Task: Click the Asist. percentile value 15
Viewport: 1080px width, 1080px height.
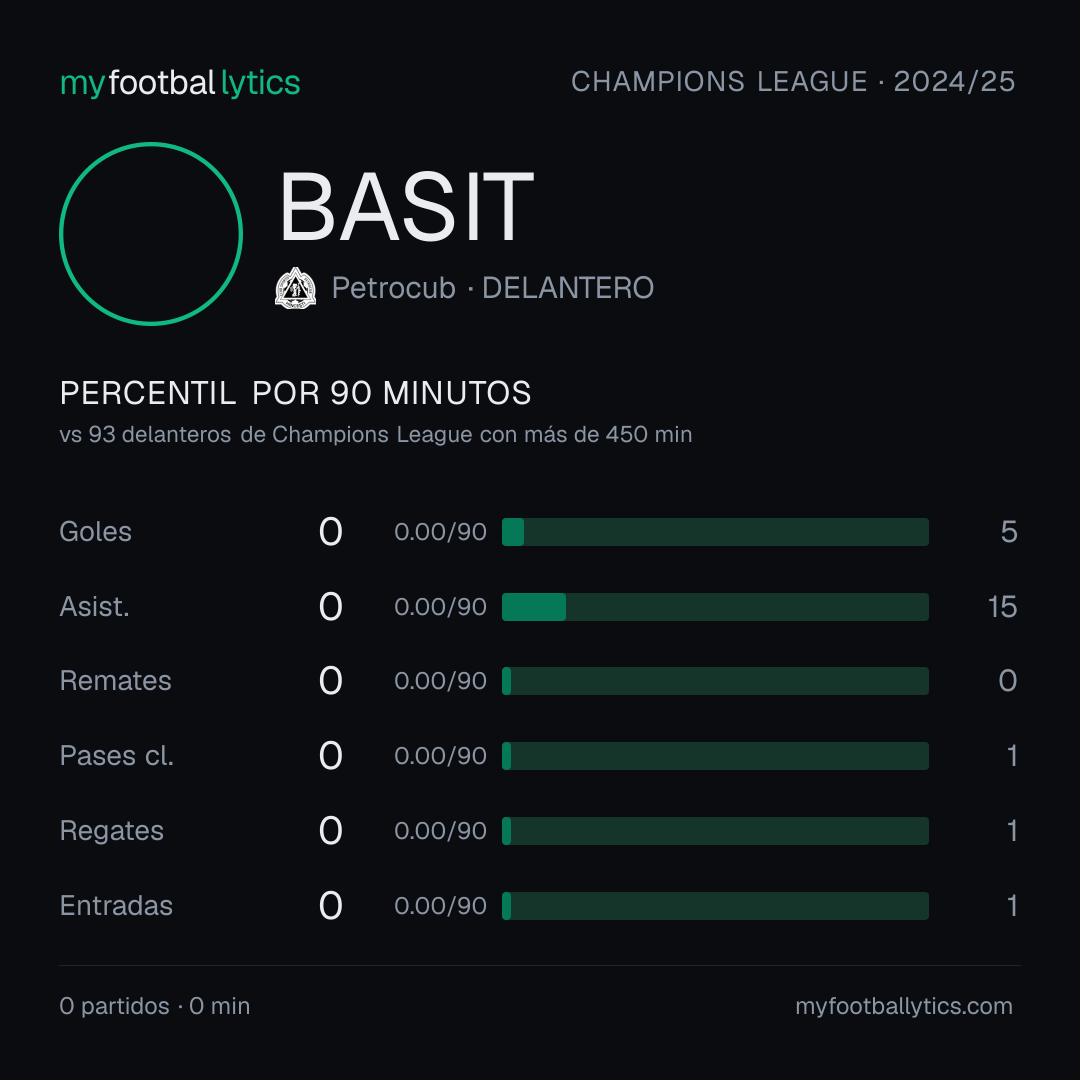Action: tap(1002, 607)
